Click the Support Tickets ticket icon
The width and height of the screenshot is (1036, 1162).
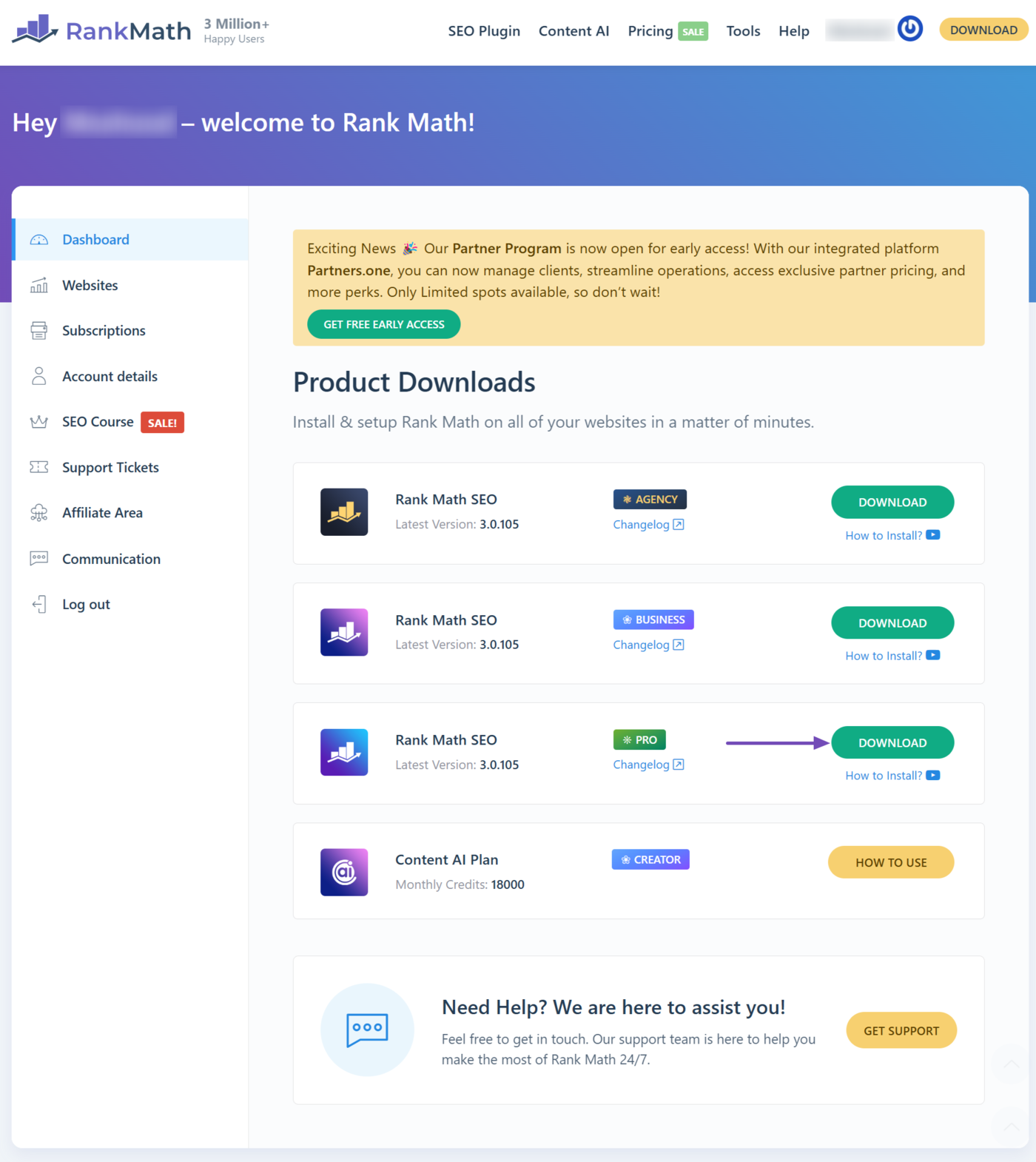pos(39,467)
